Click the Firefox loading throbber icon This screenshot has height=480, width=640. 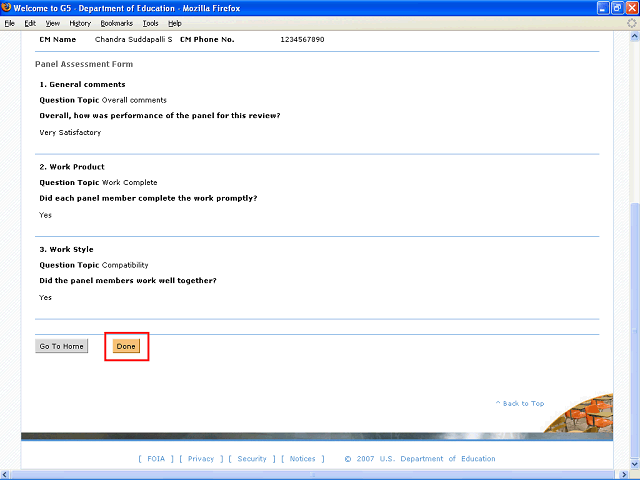tap(631, 23)
